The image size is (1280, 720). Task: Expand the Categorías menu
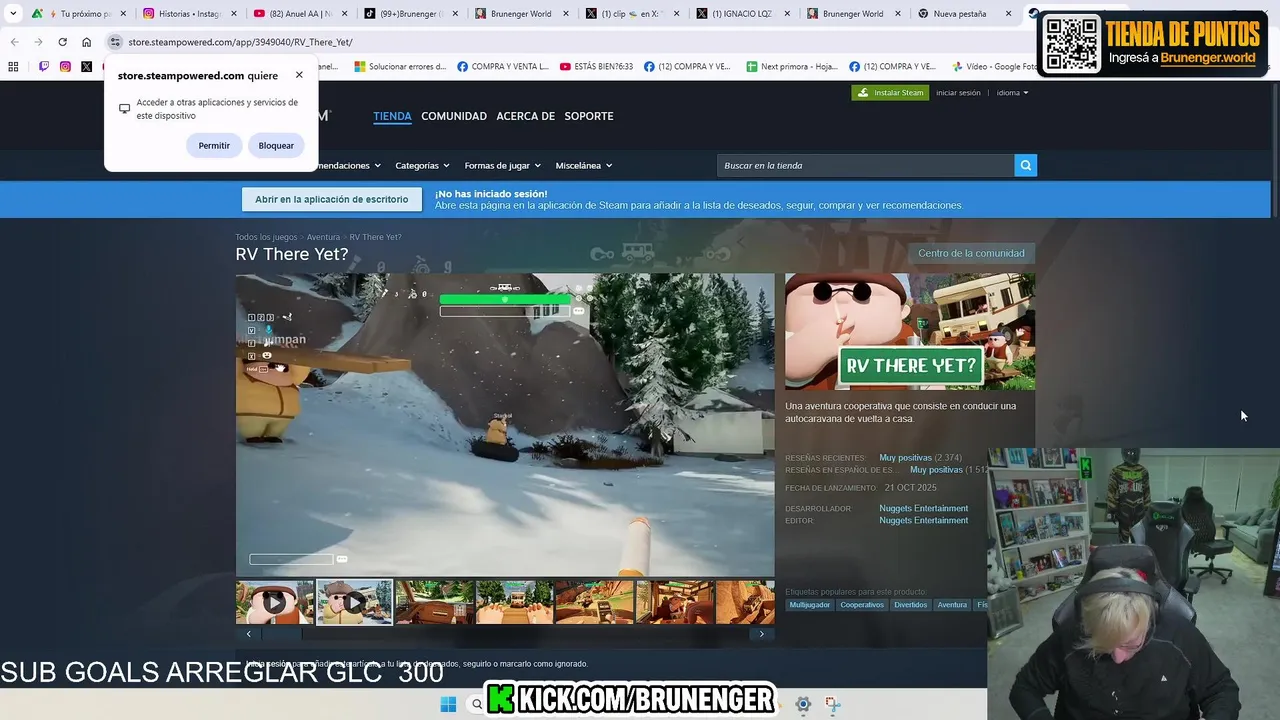(x=422, y=165)
